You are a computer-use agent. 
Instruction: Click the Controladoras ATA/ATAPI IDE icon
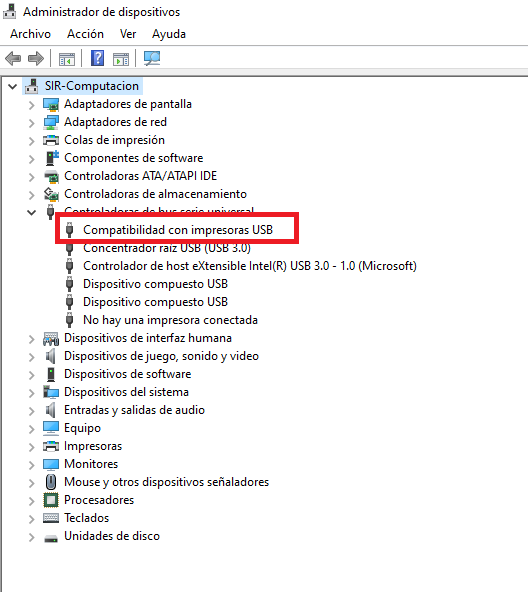(x=51, y=176)
